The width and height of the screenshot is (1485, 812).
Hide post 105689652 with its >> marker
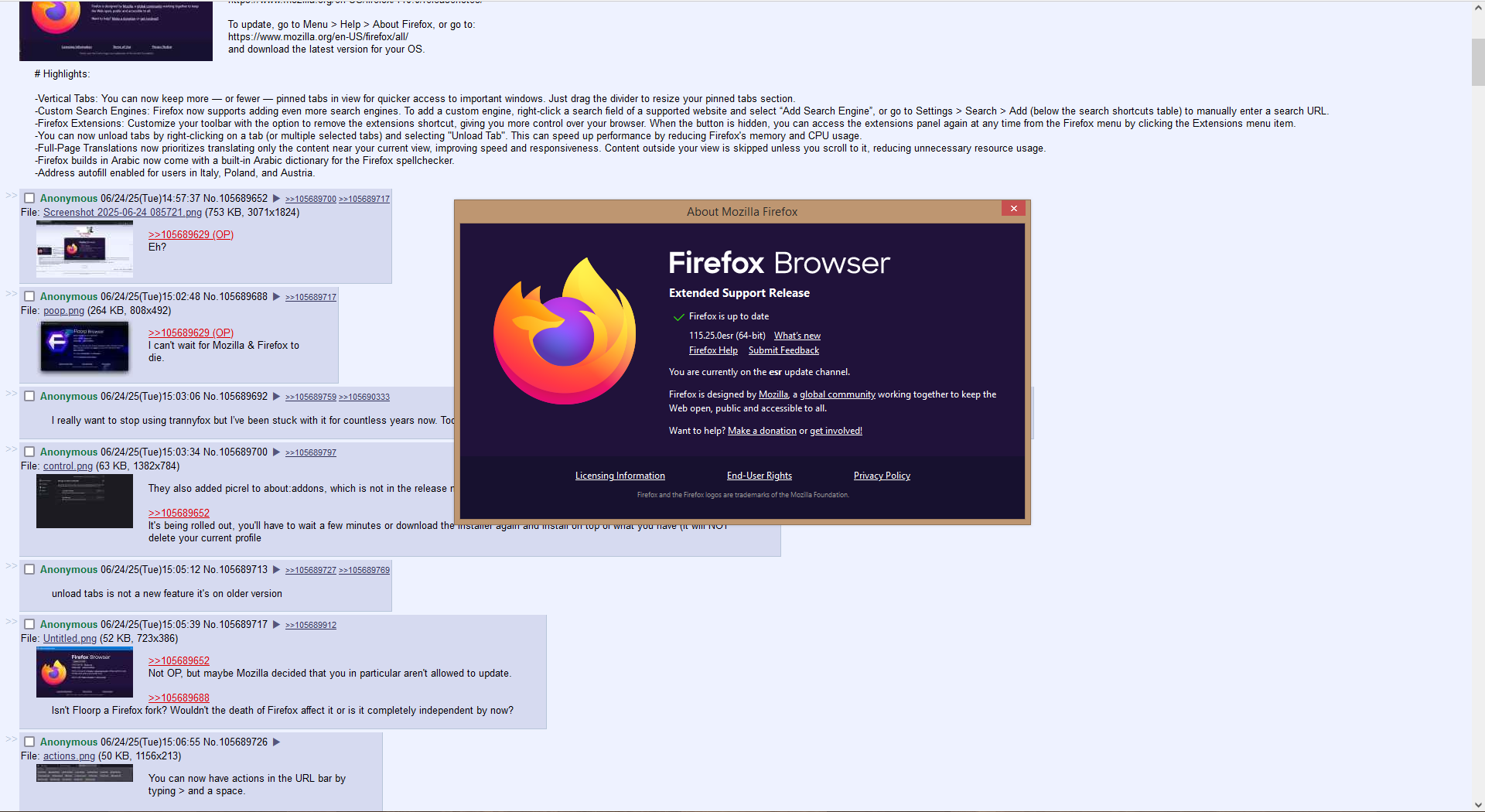(x=11, y=195)
